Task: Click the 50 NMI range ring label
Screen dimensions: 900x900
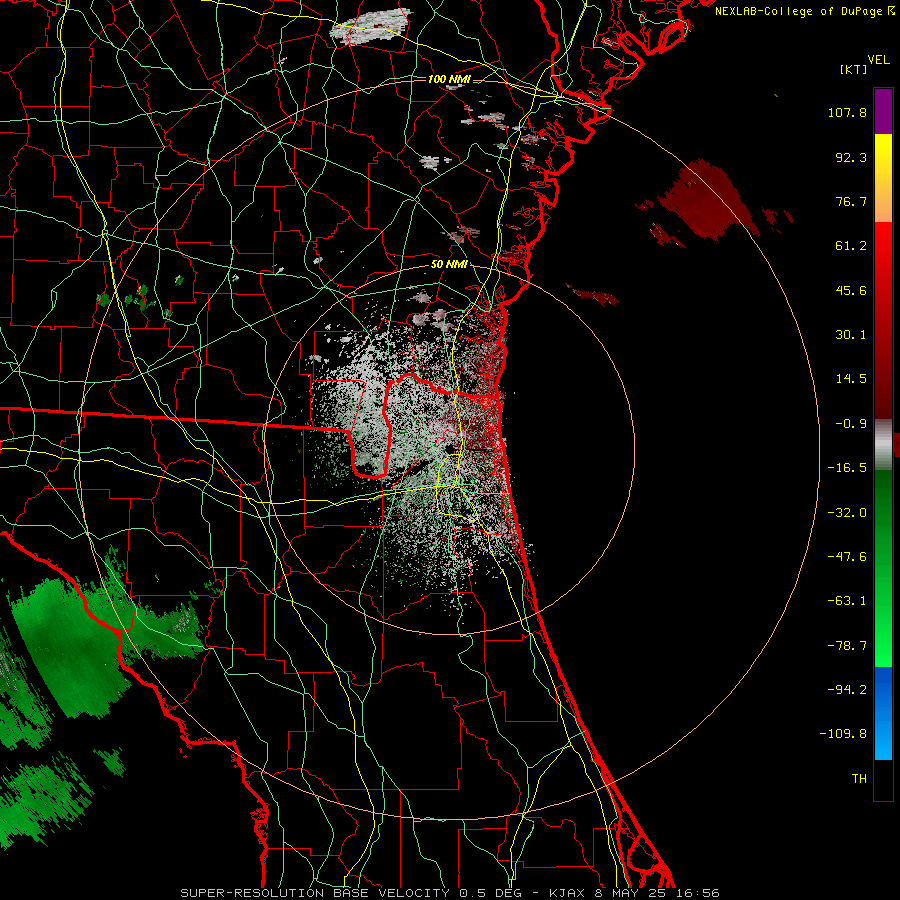Action: [449, 265]
